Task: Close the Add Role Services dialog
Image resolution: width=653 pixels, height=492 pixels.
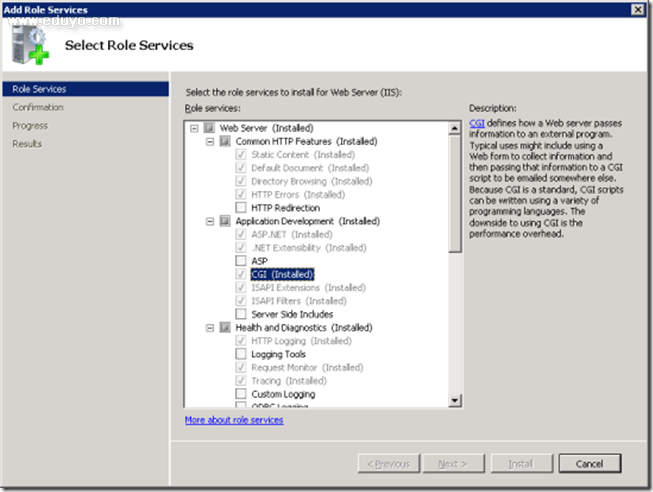Action: pos(637,9)
